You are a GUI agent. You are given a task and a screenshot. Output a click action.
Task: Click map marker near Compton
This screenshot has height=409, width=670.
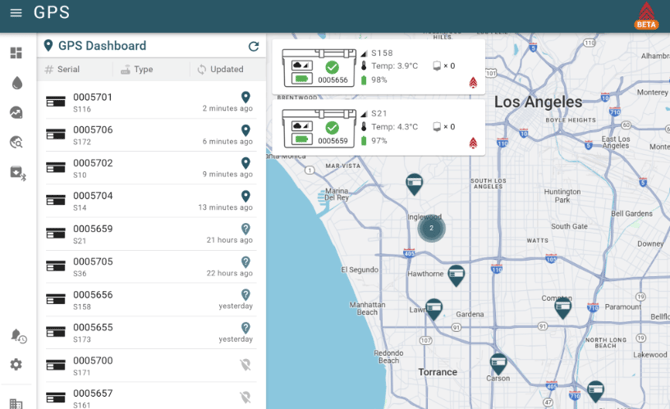click(x=563, y=308)
